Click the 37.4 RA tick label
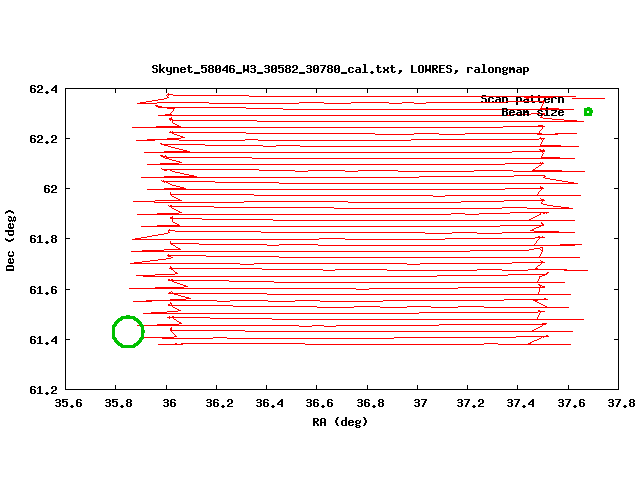 520,403
